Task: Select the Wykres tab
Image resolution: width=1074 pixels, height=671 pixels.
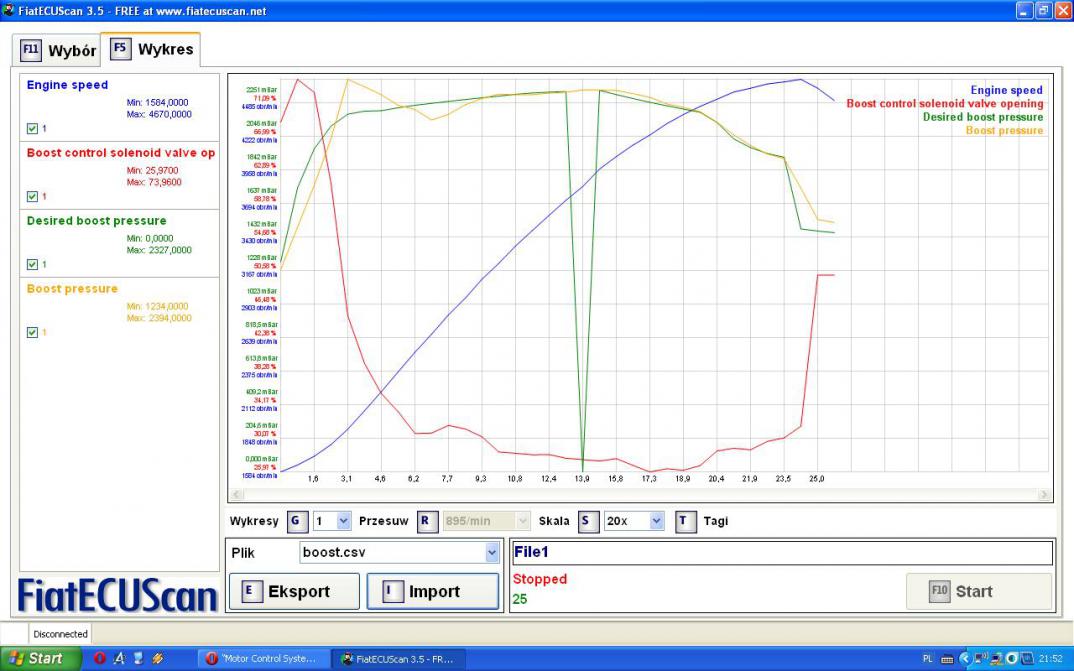Action: 151,49
